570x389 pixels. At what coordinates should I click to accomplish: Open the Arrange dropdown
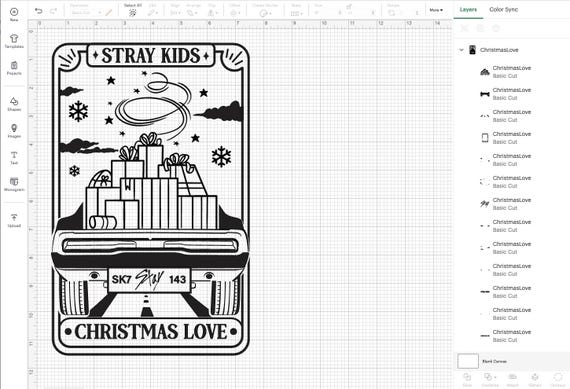(x=193, y=10)
